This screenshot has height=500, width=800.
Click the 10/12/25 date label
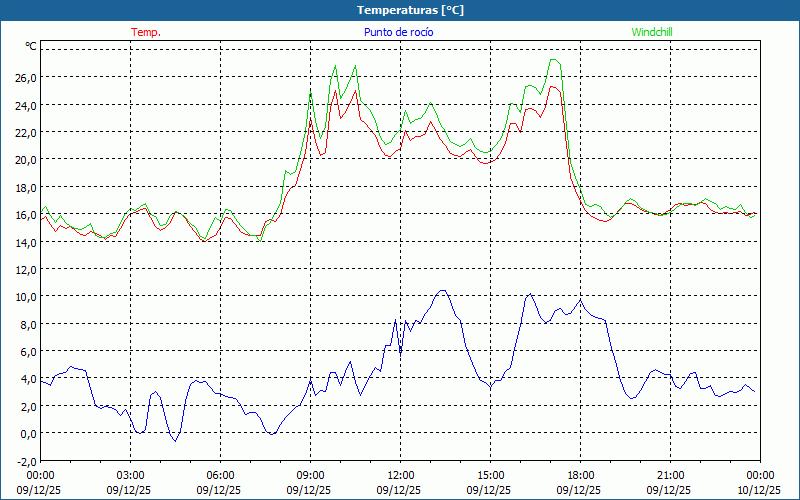pyautogui.click(x=760, y=490)
